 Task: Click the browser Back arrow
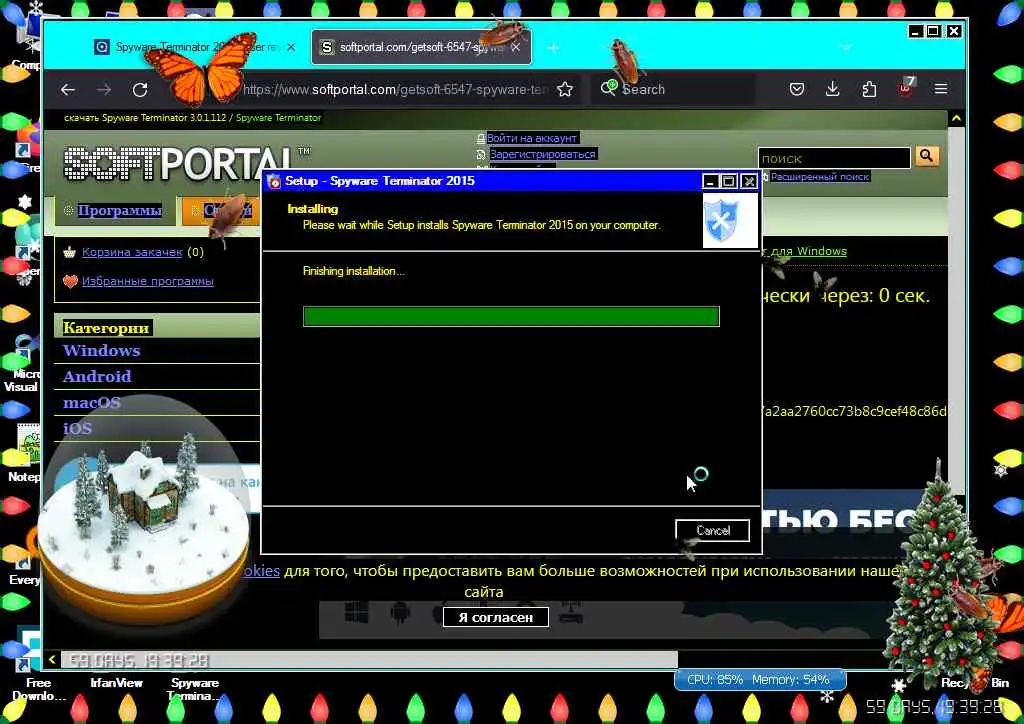point(68,89)
